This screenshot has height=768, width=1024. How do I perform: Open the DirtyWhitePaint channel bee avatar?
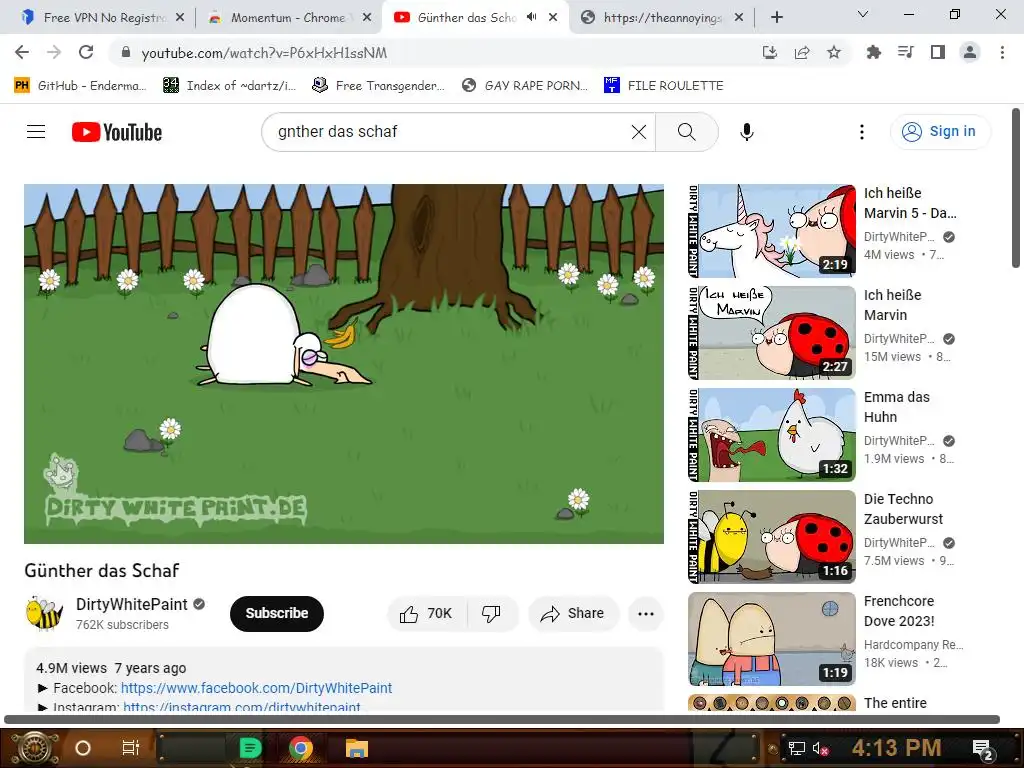(44, 613)
